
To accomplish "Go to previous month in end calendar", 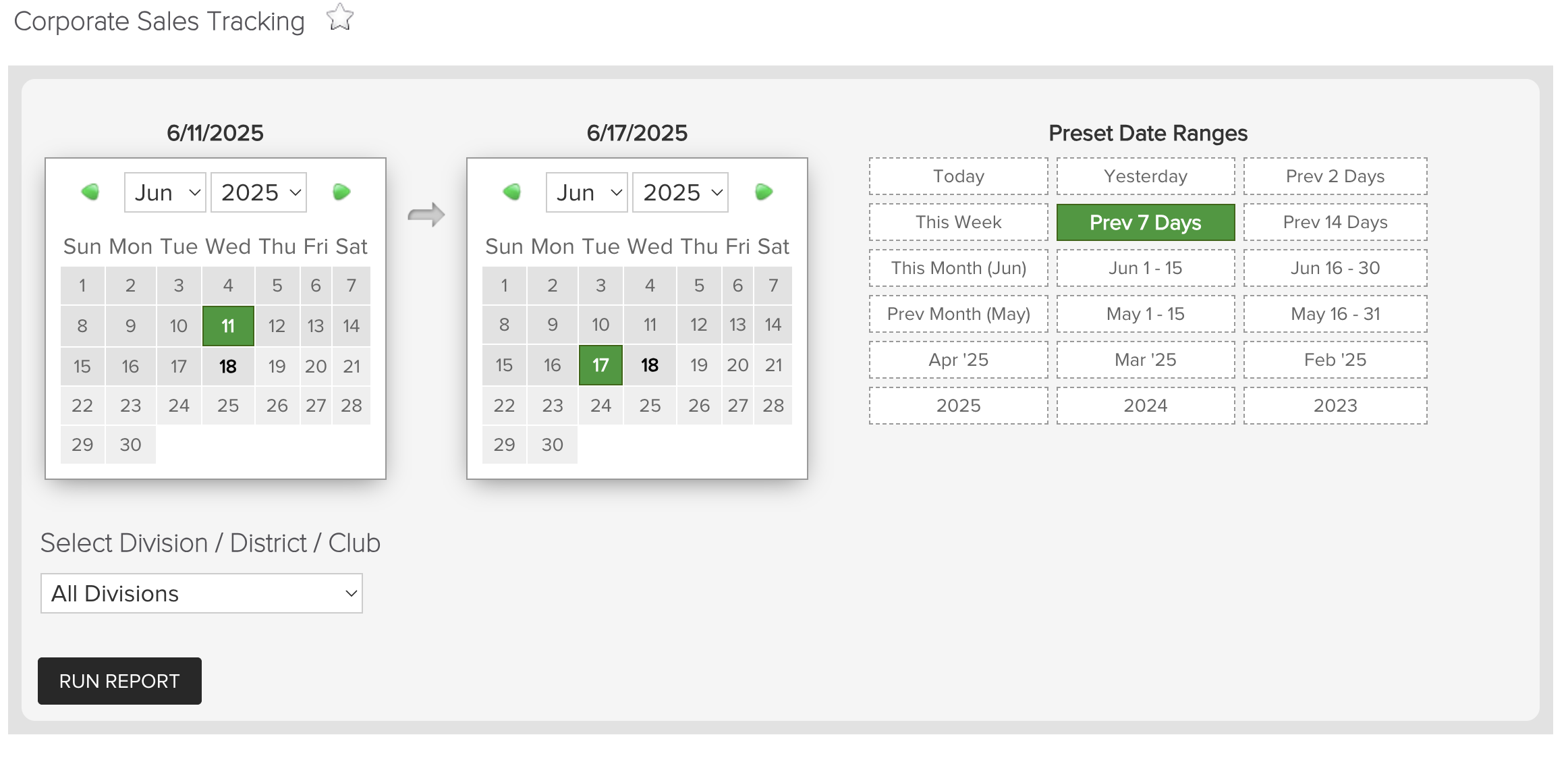I will point(511,192).
